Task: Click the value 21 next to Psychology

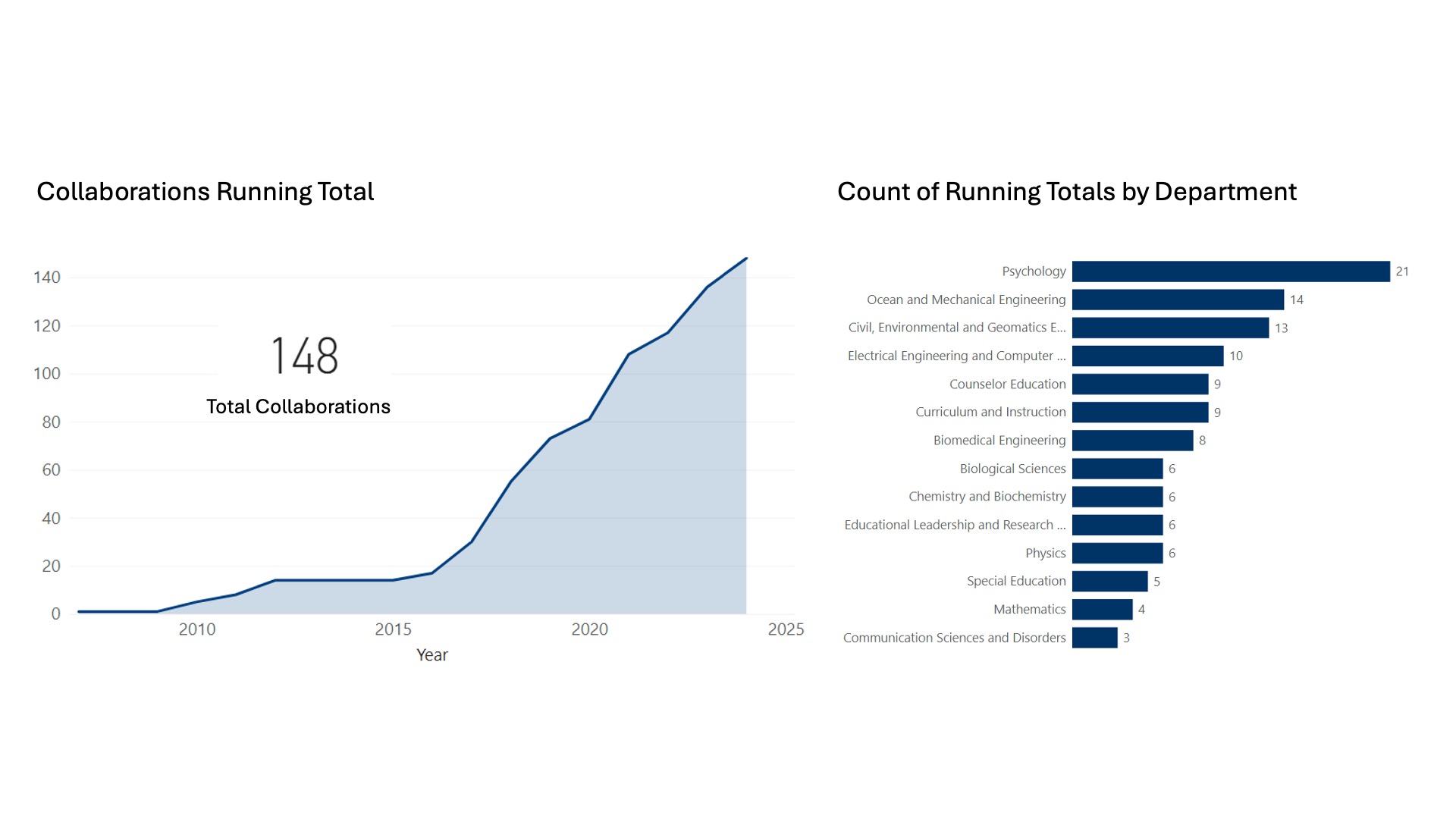Action: click(x=1402, y=271)
